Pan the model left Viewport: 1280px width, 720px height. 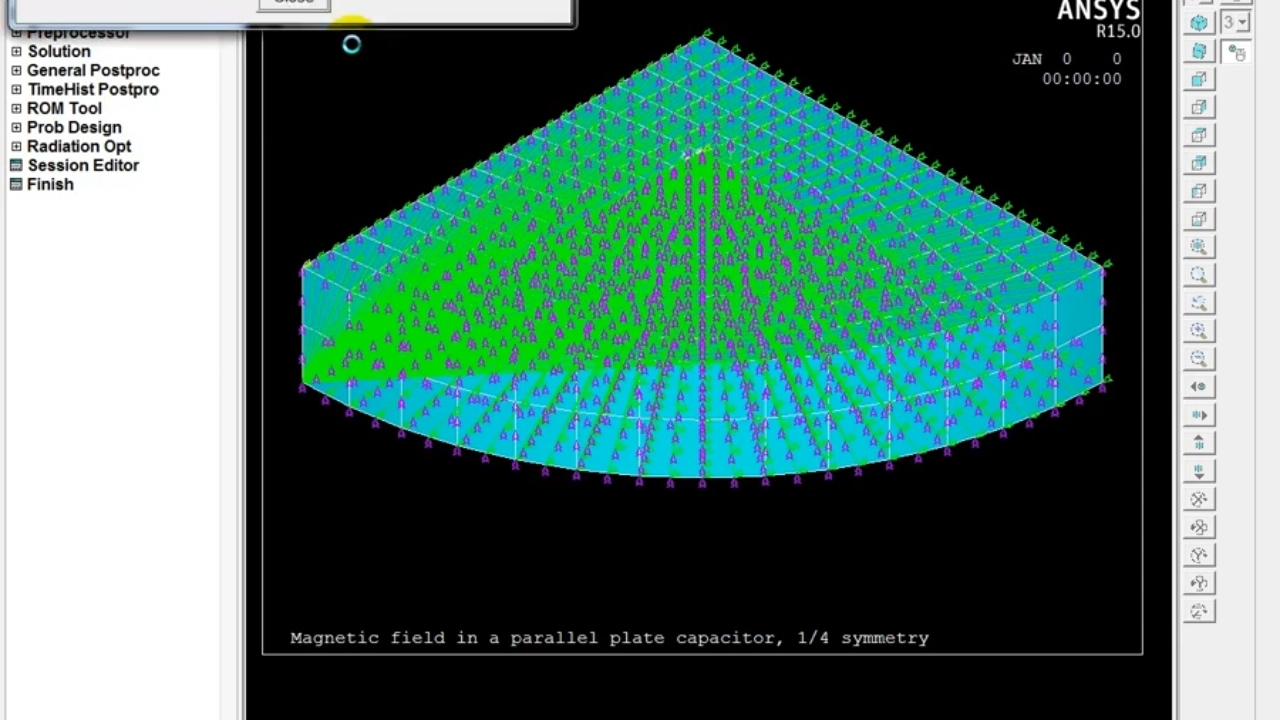pos(1198,387)
